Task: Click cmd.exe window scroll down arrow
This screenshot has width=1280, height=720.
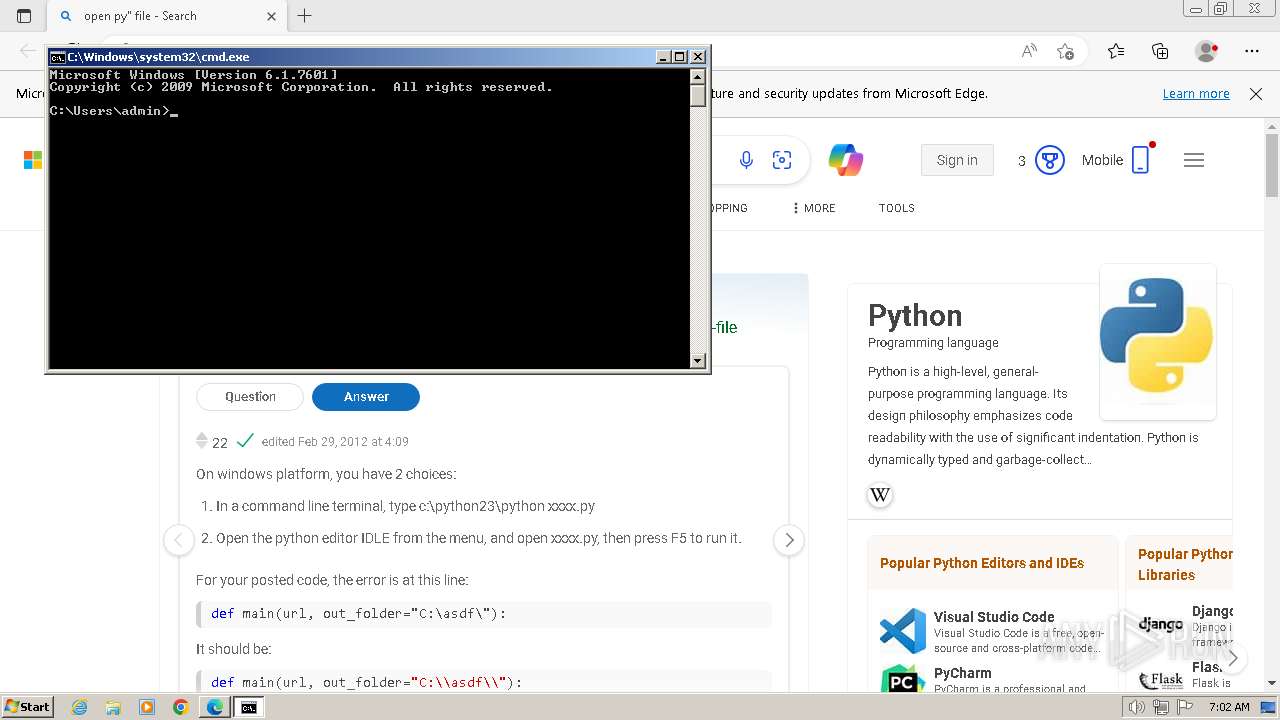Action: point(698,361)
